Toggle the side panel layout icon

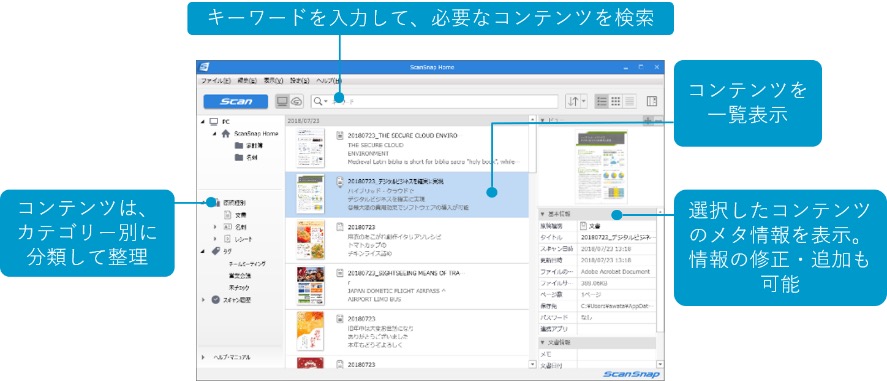click(x=652, y=102)
